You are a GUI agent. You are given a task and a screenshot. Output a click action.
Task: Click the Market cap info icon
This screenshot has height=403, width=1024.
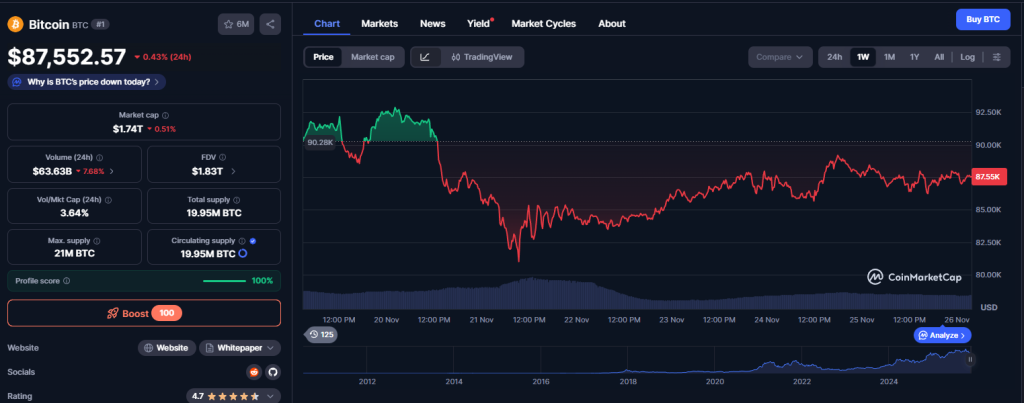coord(165,115)
